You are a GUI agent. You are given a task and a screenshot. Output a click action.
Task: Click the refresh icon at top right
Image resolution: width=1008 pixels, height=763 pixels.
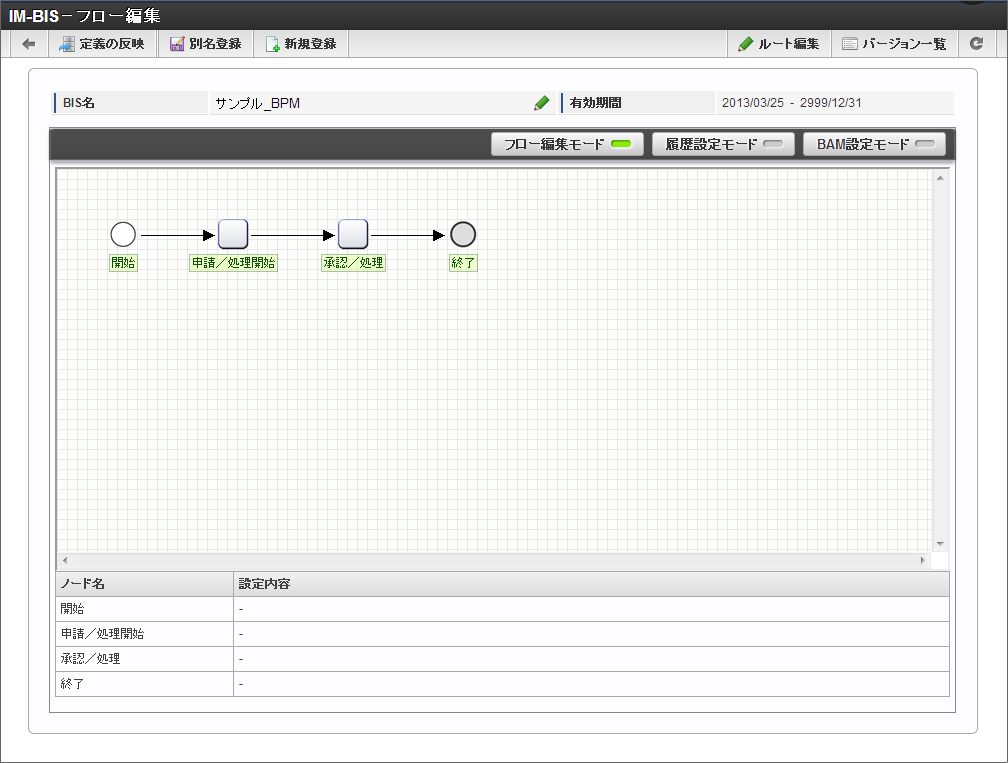[976, 44]
